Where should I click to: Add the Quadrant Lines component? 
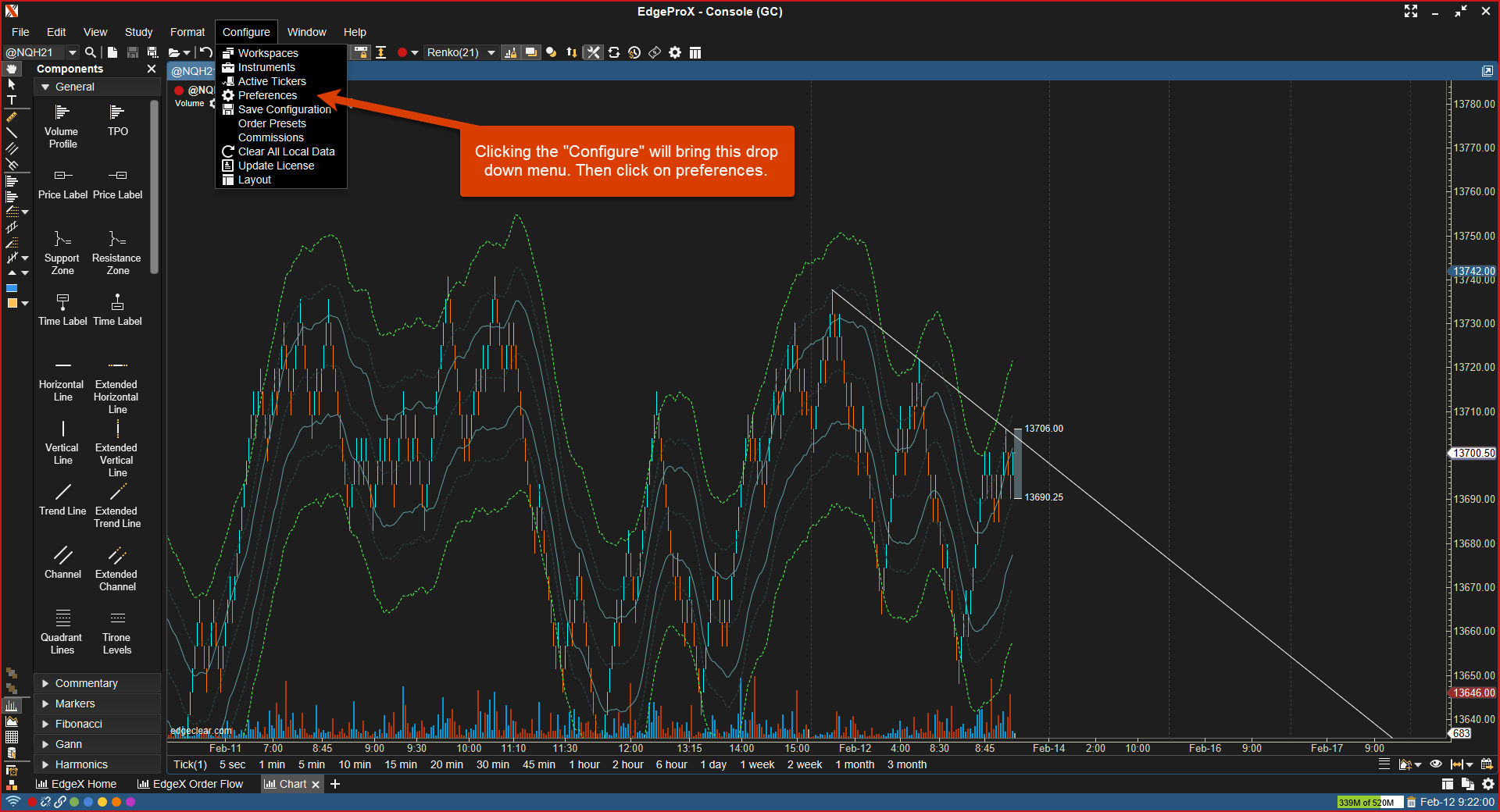pyautogui.click(x=62, y=632)
